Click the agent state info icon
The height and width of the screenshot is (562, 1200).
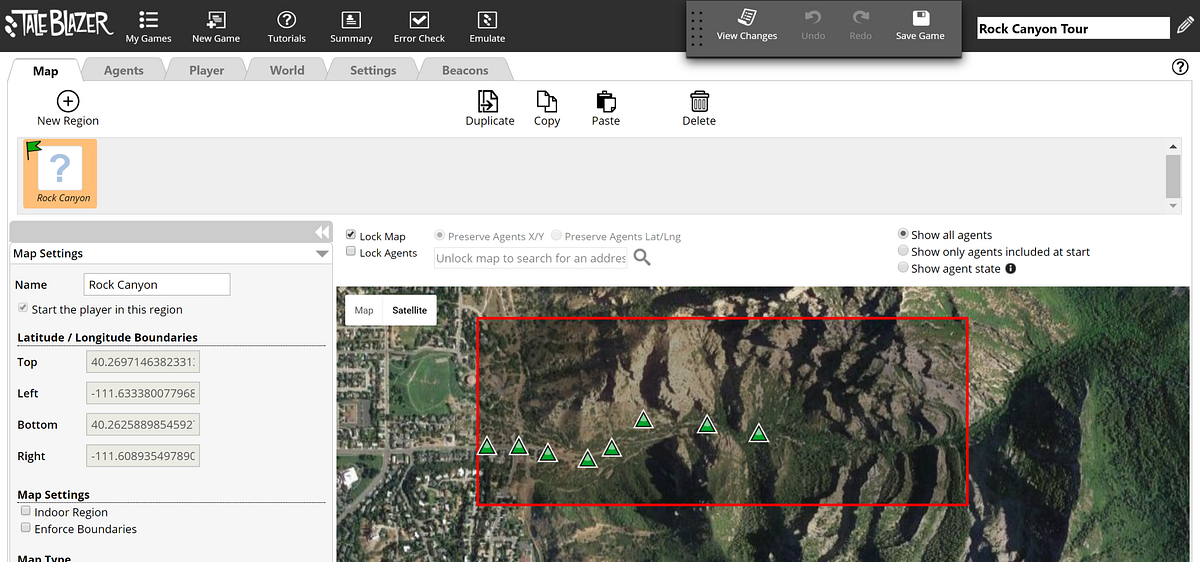click(x=1010, y=268)
